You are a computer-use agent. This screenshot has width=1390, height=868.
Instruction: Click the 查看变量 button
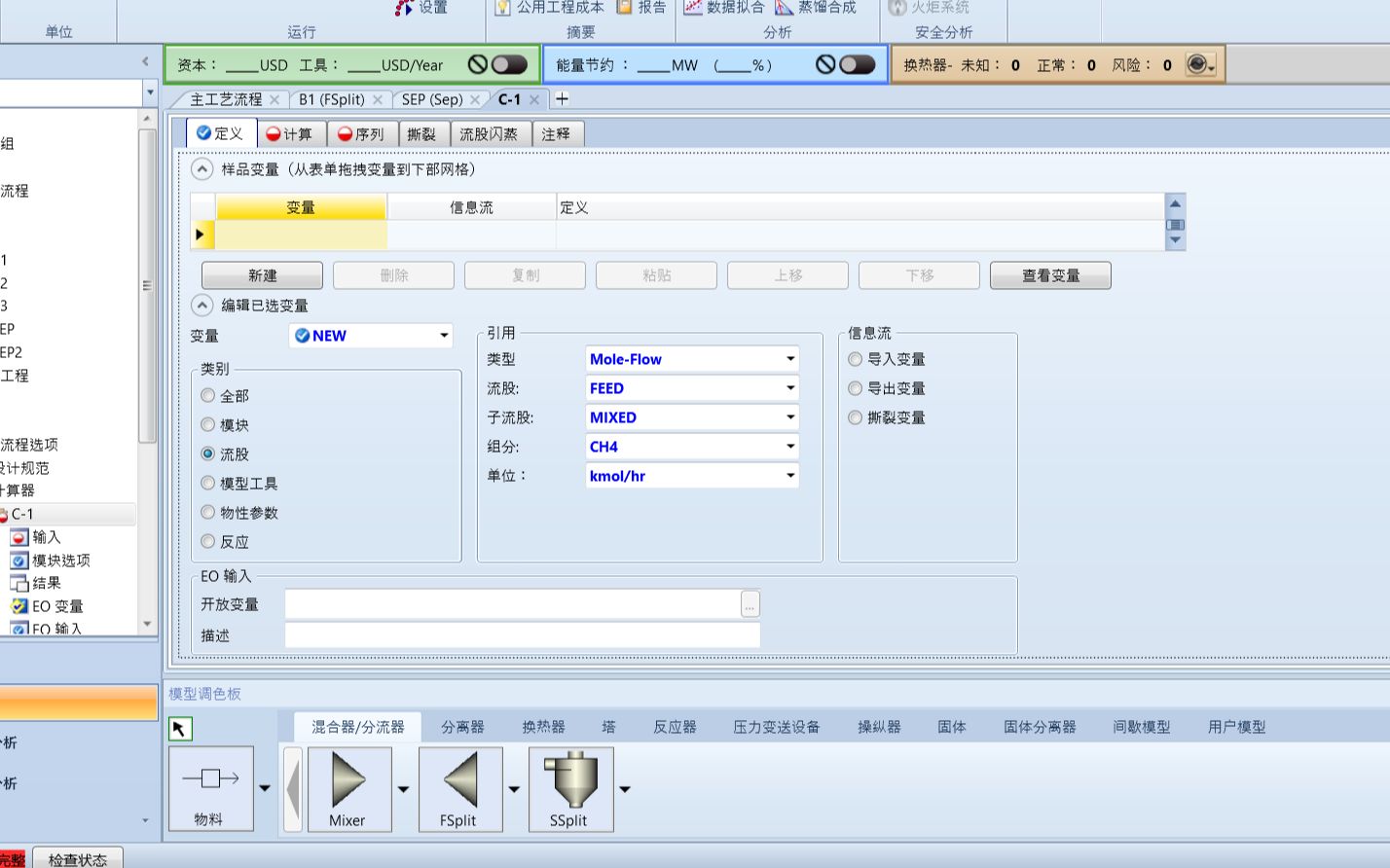[x=1050, y=275]
